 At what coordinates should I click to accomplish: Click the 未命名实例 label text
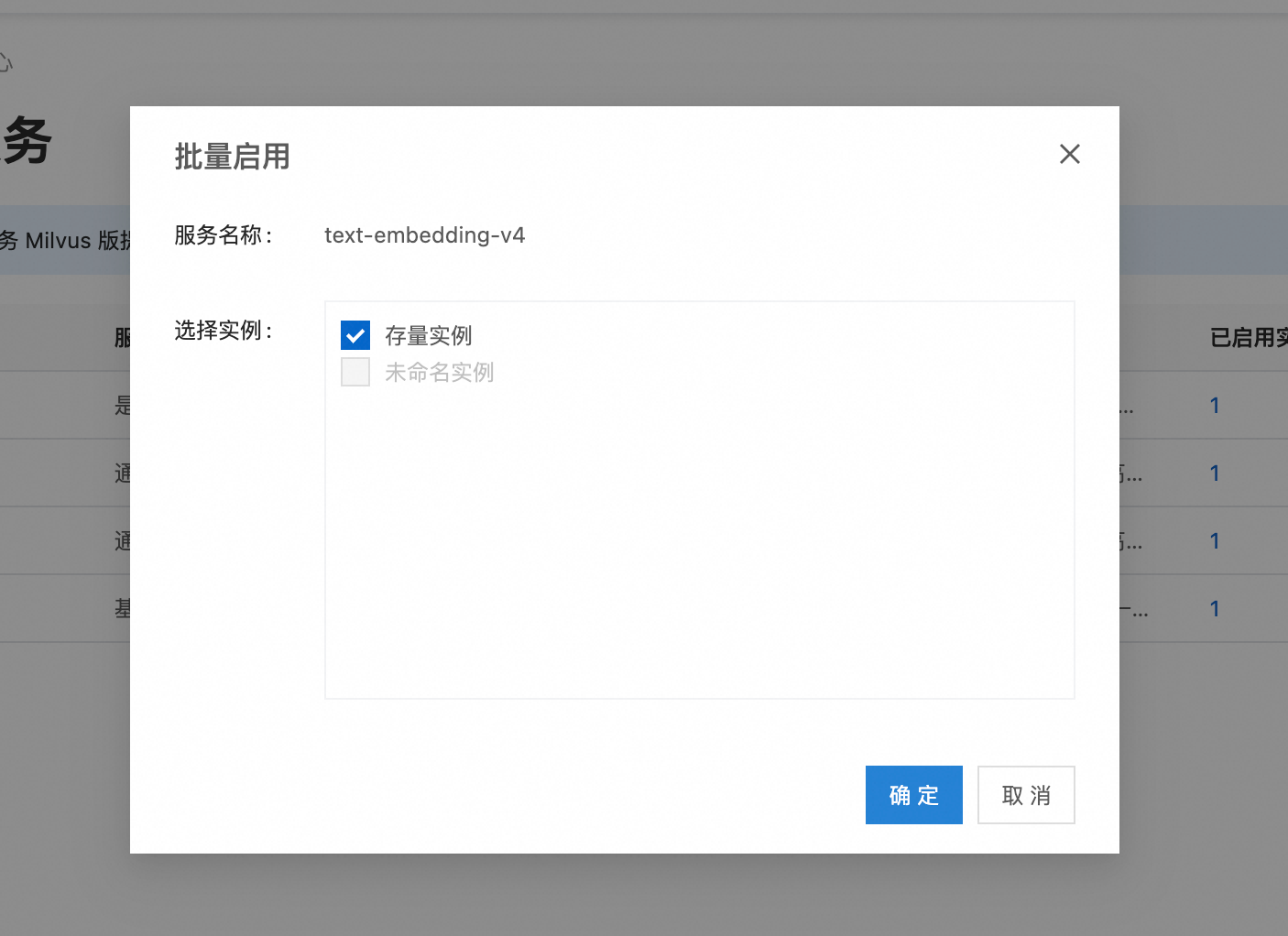pyautogui.click(x=440, y=373)
